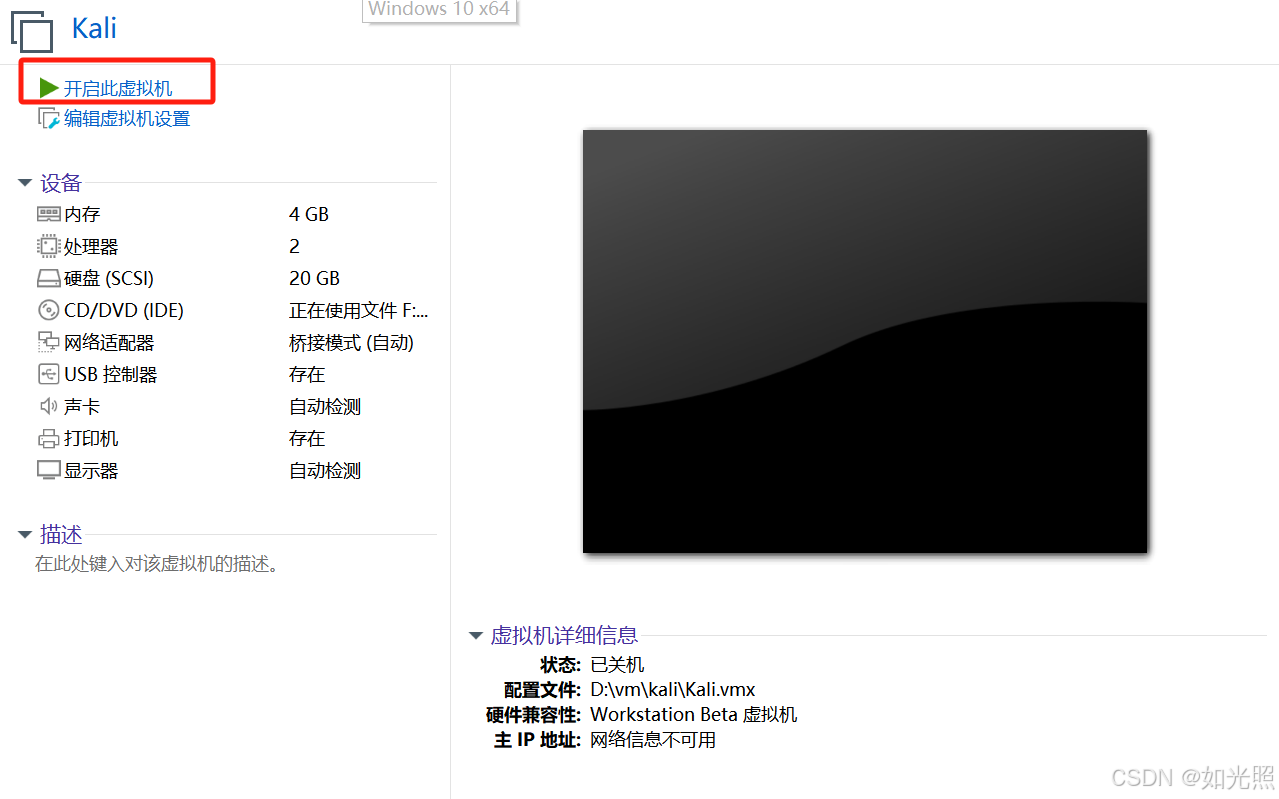The image size is (1279, 799).
Task: Collapse the 虚拟机详细信息 details section
Action: click(476, 635)
